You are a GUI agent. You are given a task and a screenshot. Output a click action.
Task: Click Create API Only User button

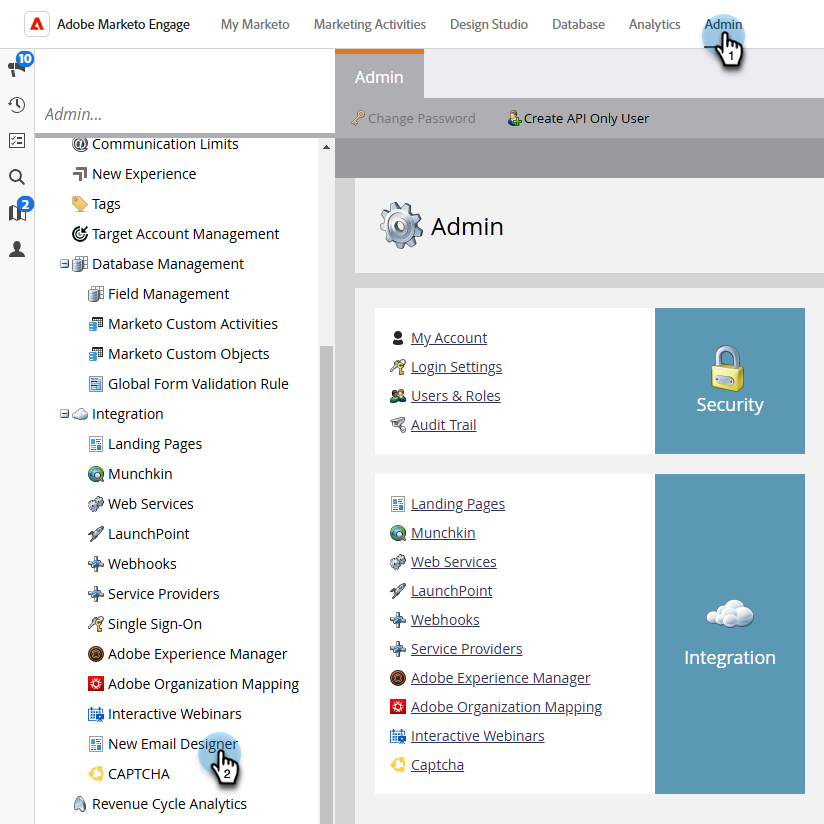point(578,118)
